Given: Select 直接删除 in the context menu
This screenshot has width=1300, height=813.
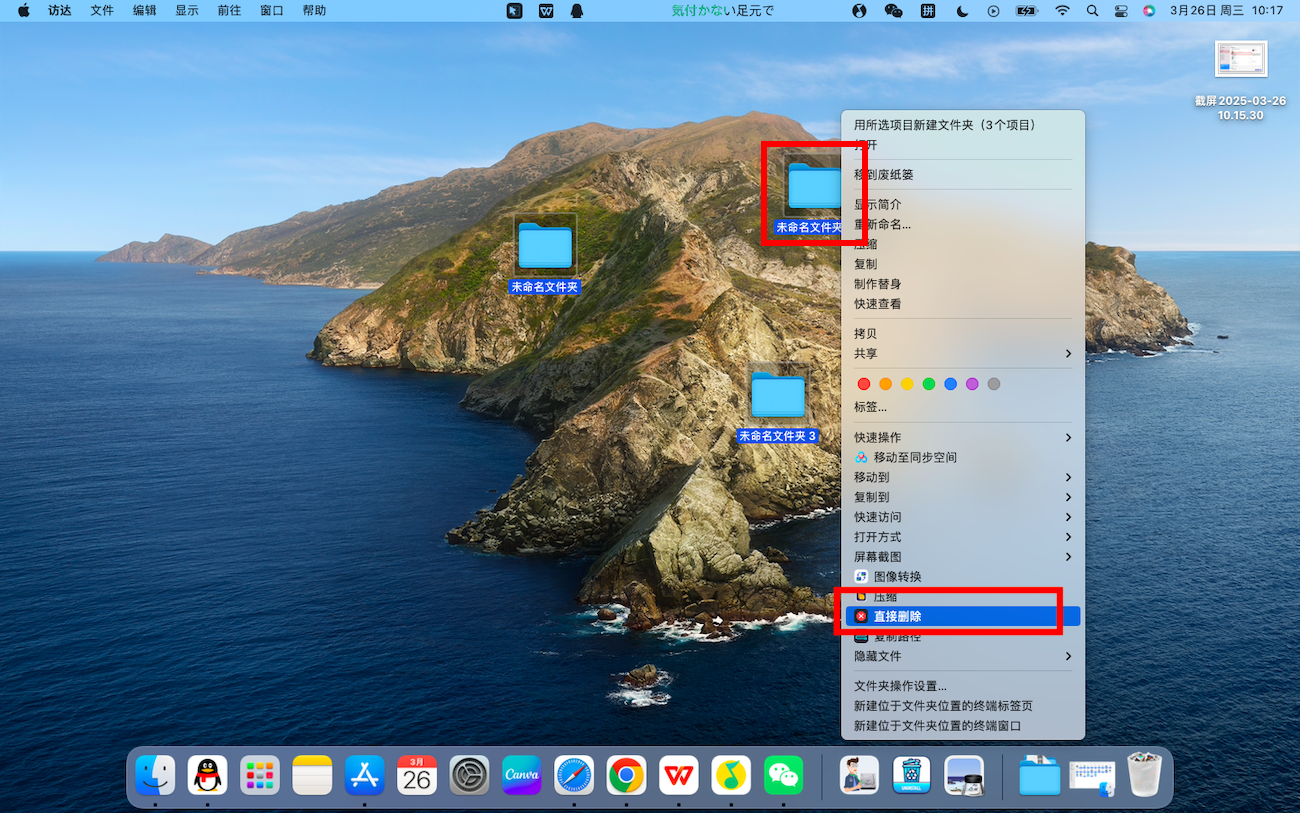Looking at the screenshot, I should [x=963, y=617].
